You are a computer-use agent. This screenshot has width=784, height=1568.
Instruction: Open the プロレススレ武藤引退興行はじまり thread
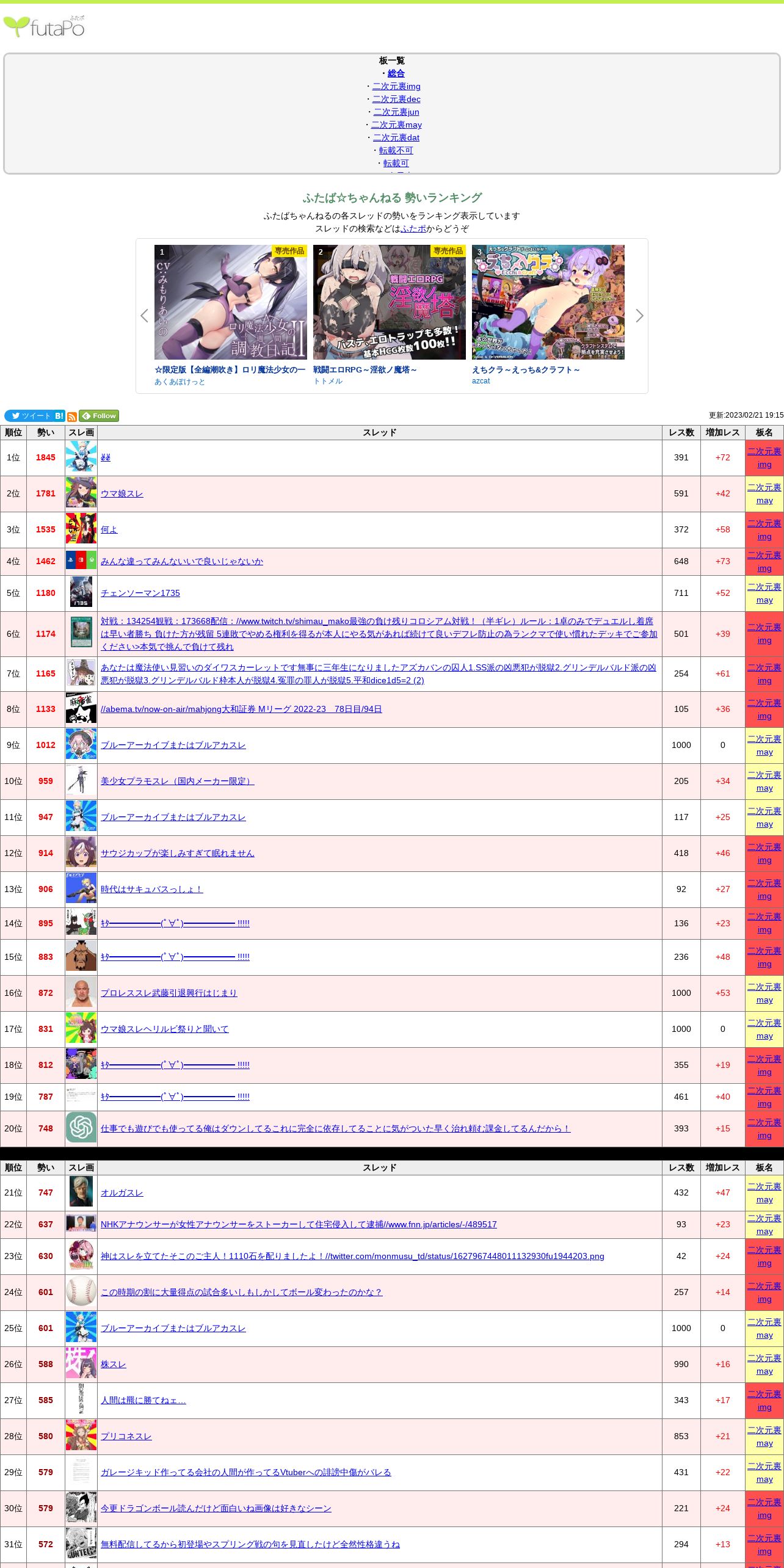click(x=169, y=993)
